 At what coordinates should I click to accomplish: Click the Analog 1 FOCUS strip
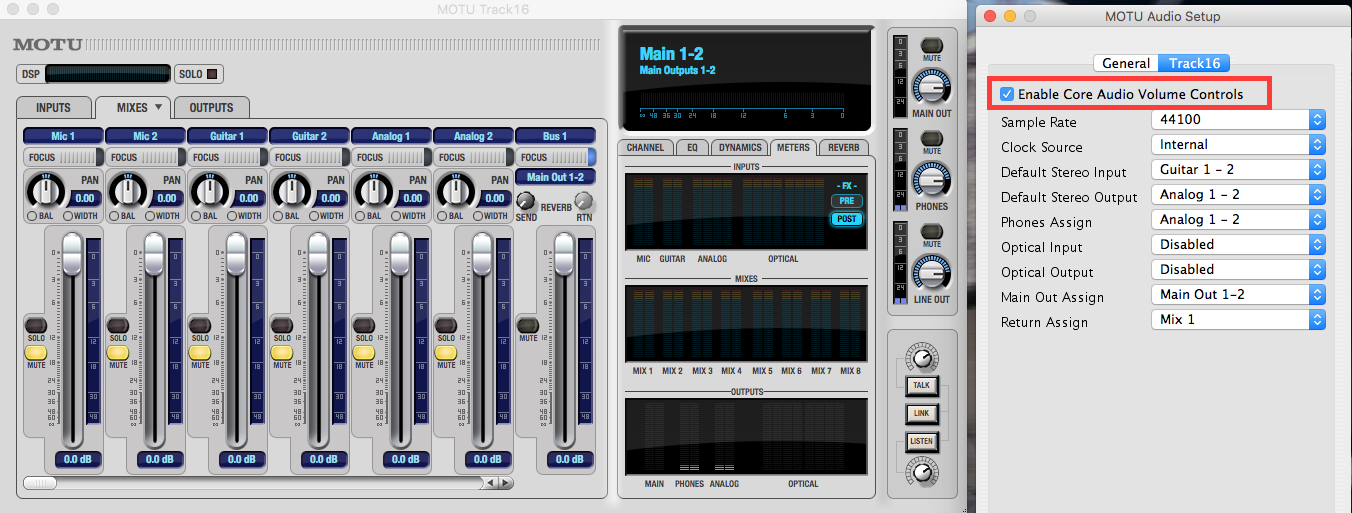392,157
